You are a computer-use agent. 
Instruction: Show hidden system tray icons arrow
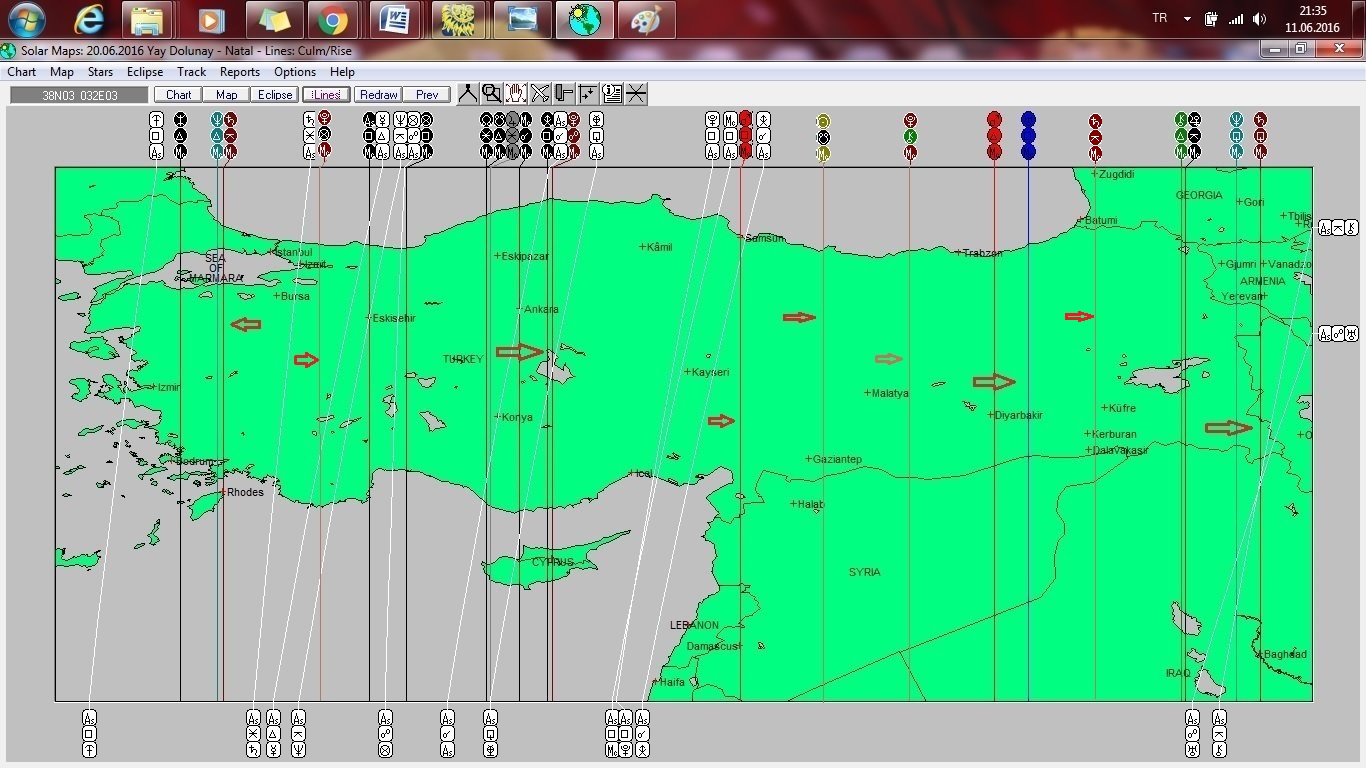tap(1187, 19)
